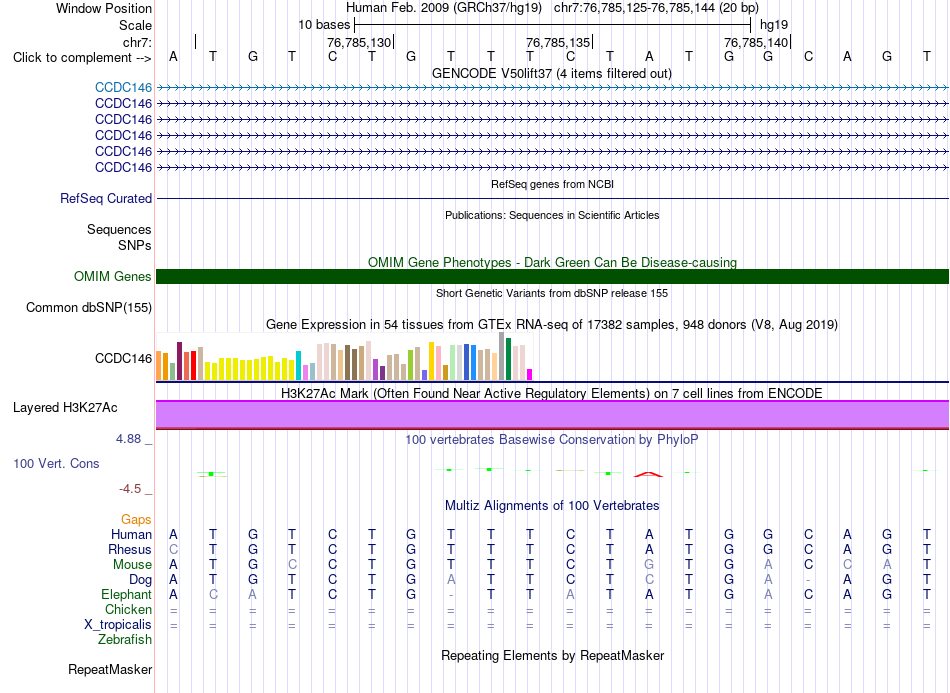Image resolution: width=950 pixels, height=693 pixels.
Task: Click the hg19 label beside scale bar
Action: point(774,25)
